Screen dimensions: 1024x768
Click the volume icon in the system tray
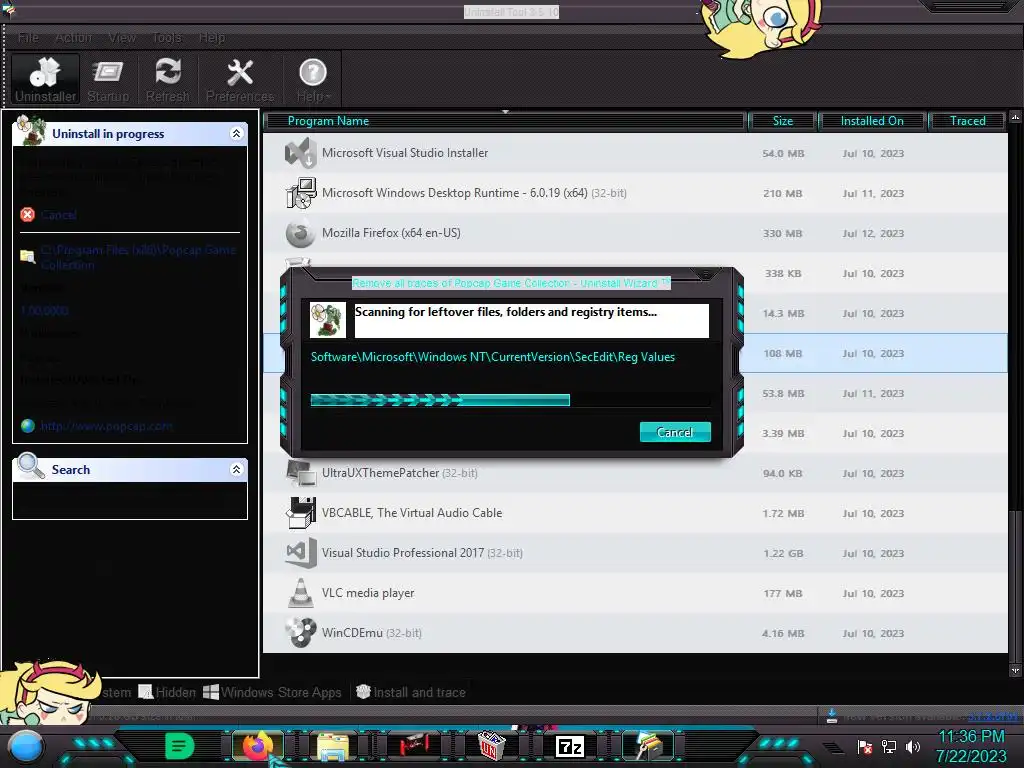(x=913, y=746)
